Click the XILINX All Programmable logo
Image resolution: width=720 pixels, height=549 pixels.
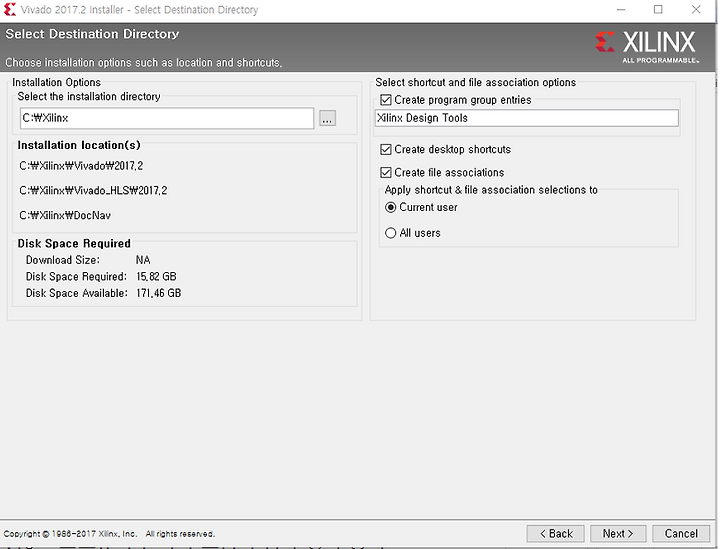(x=647, y=47)
